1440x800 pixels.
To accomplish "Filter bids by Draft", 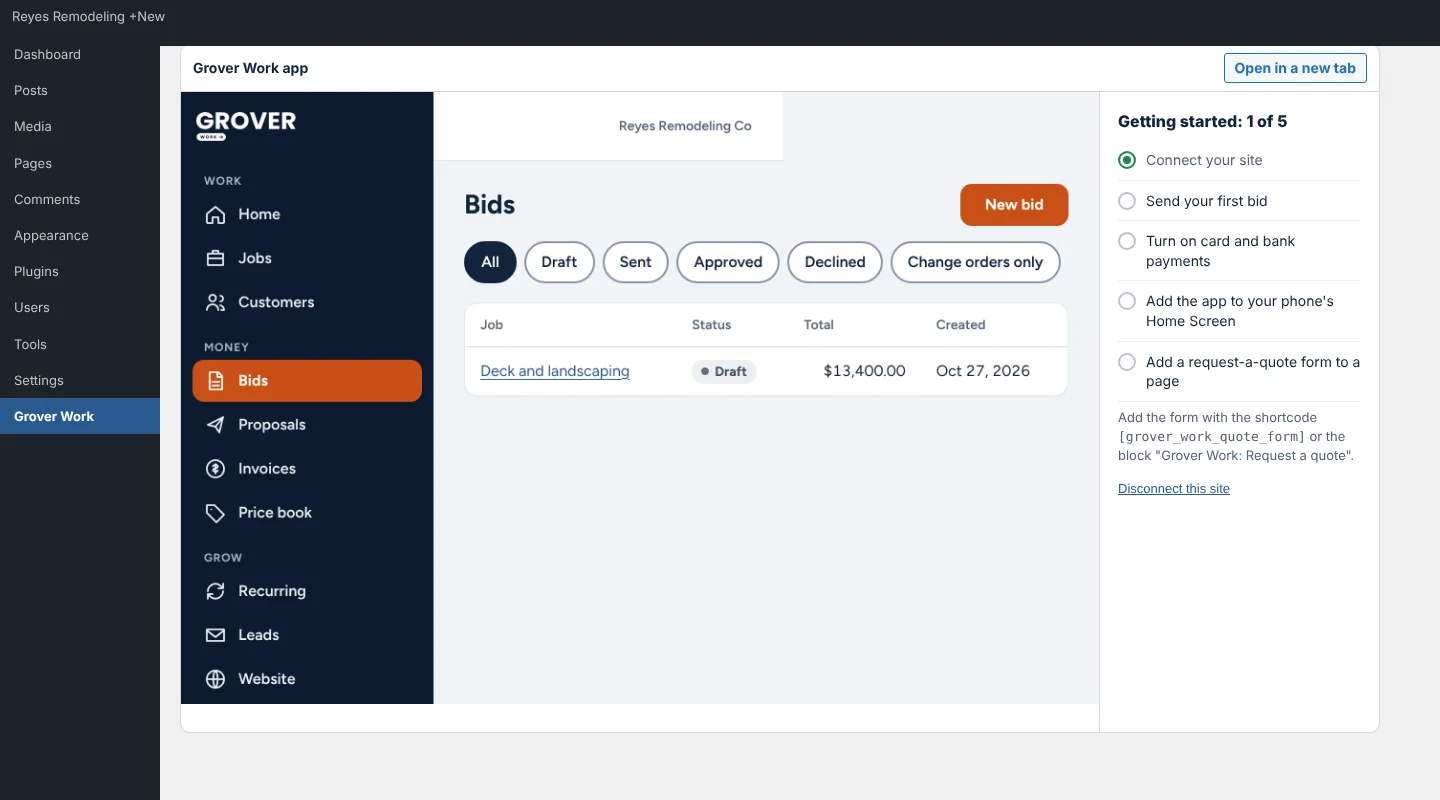I will point(559,262).
